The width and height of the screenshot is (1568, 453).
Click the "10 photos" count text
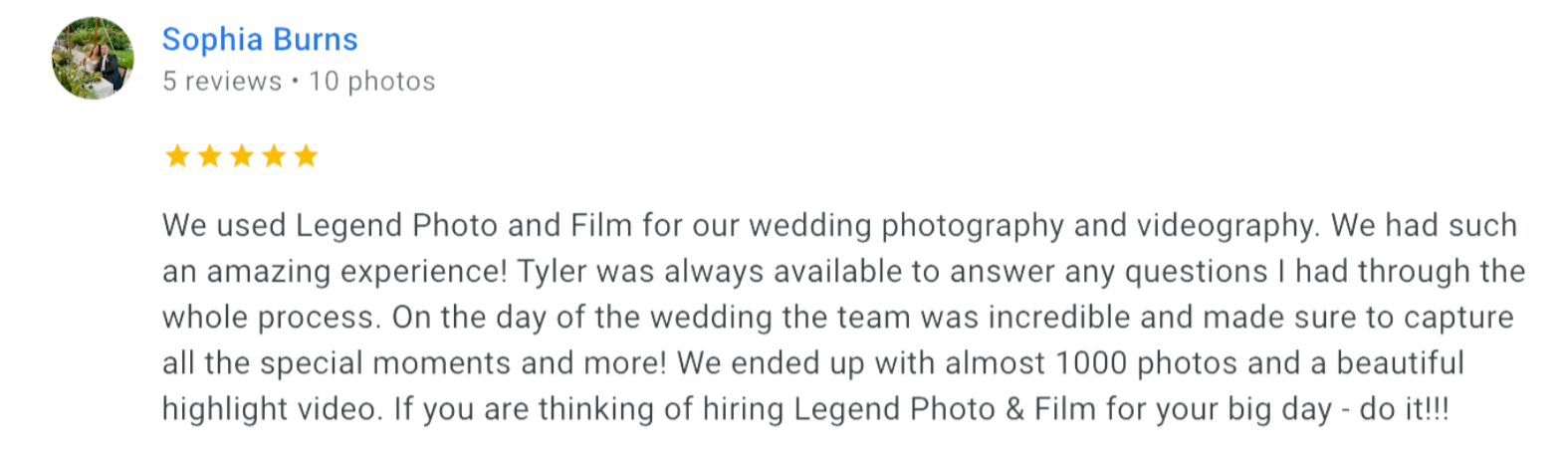(372, 82)
